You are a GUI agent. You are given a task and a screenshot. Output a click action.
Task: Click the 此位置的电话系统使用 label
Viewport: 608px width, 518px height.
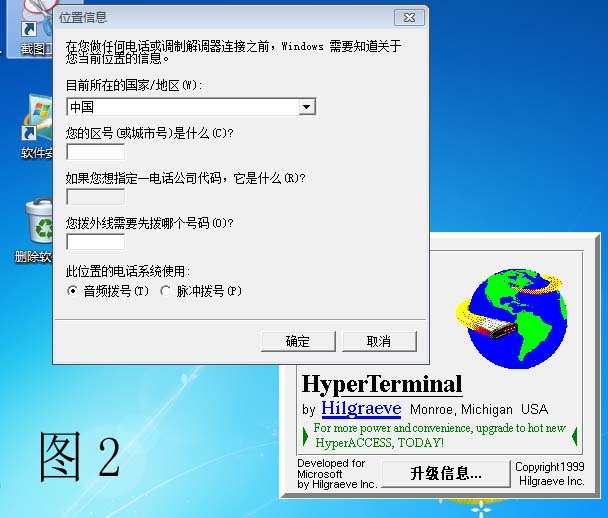[128, 271]
